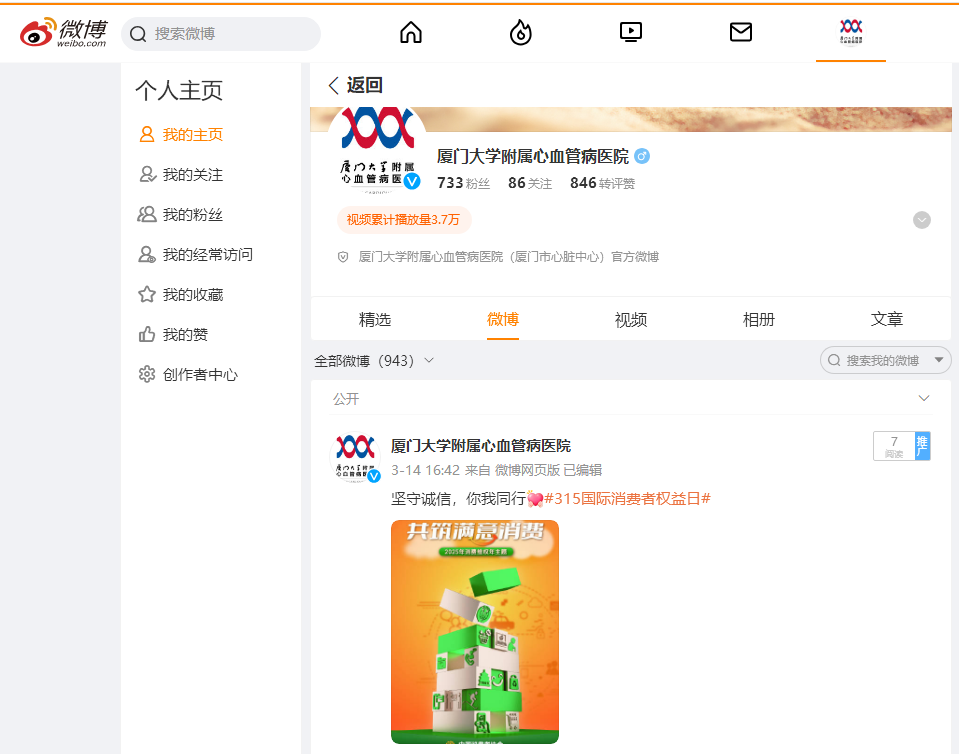Viewport: 959px width, 754px height.
Task: Click the blue V verification badge on the avatar
Action: coord(411,181)
